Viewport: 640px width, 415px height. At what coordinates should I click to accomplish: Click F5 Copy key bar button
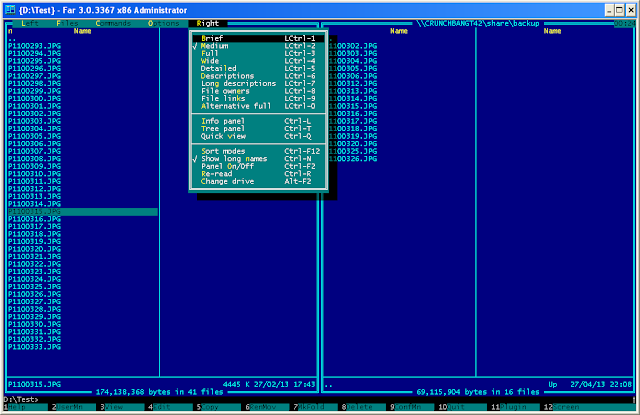pos(219,407)
